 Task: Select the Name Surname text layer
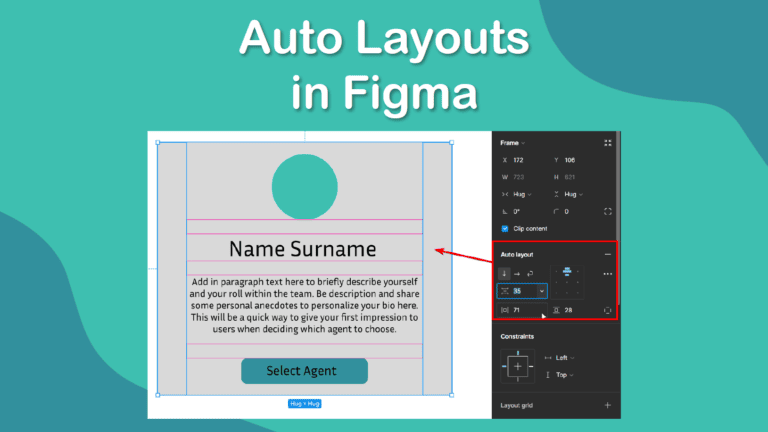click(x=303, y=249)
